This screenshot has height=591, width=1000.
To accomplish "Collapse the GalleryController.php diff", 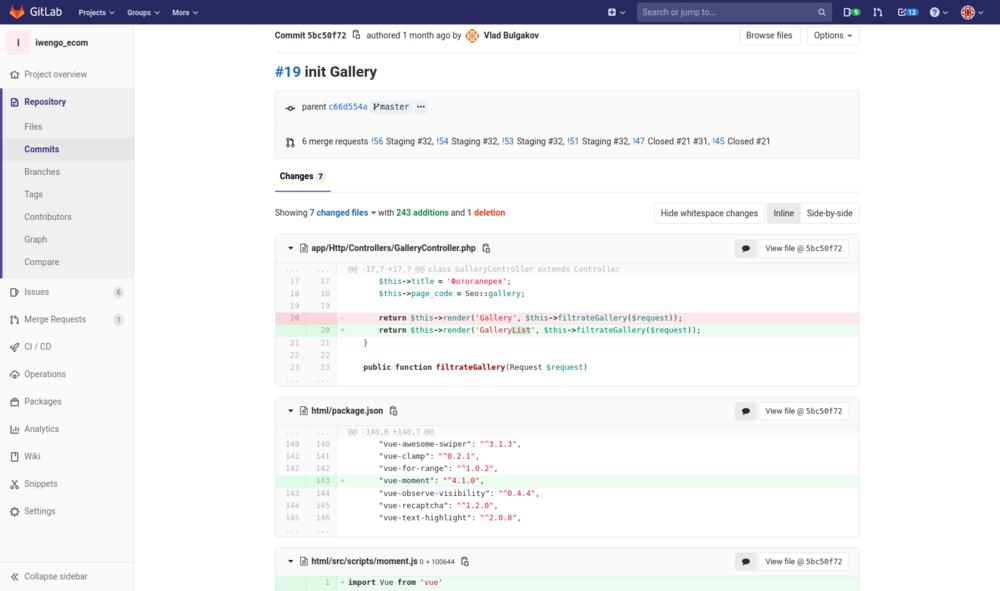I will pyautogui.click(x=291, y=248).
